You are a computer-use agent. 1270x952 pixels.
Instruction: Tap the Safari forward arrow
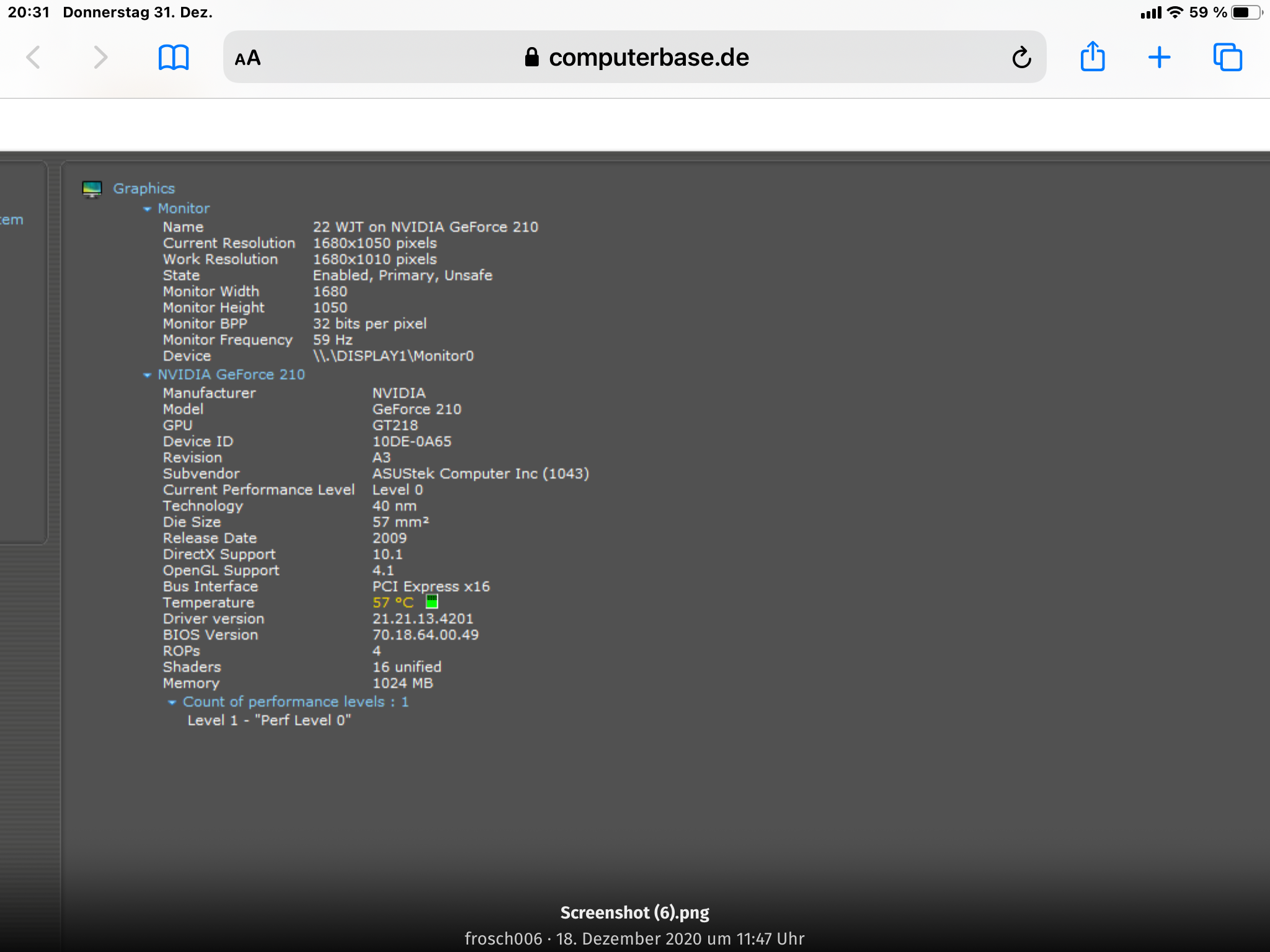point(100,58)
